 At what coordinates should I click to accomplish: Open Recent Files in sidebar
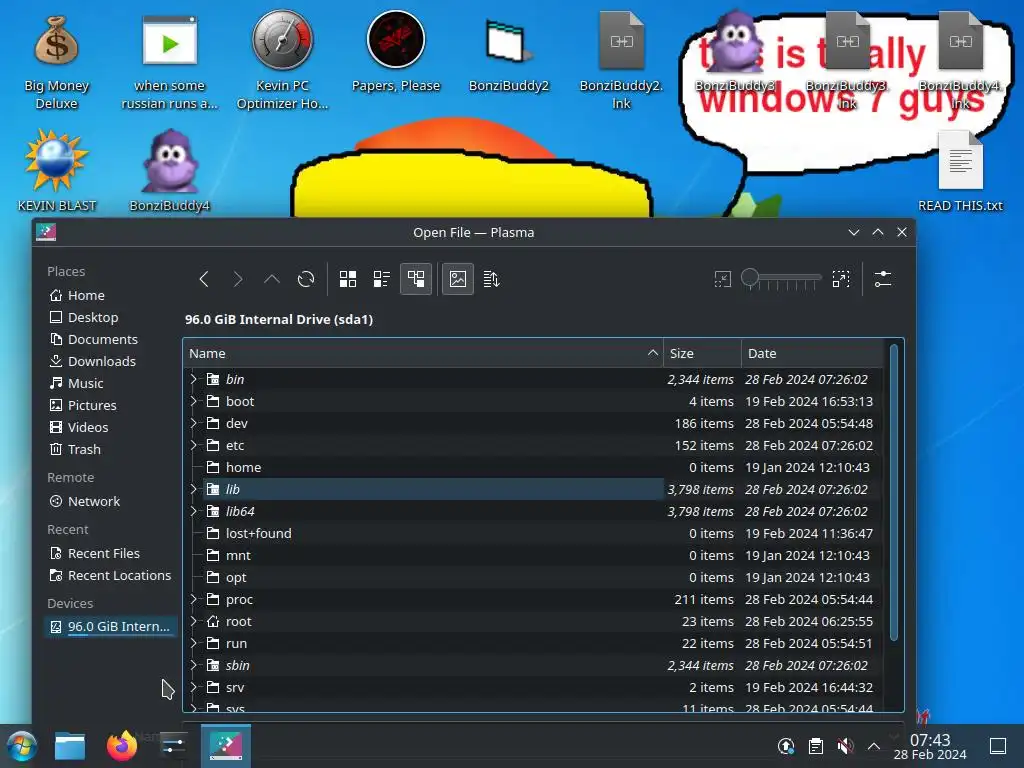click(110, 553)
